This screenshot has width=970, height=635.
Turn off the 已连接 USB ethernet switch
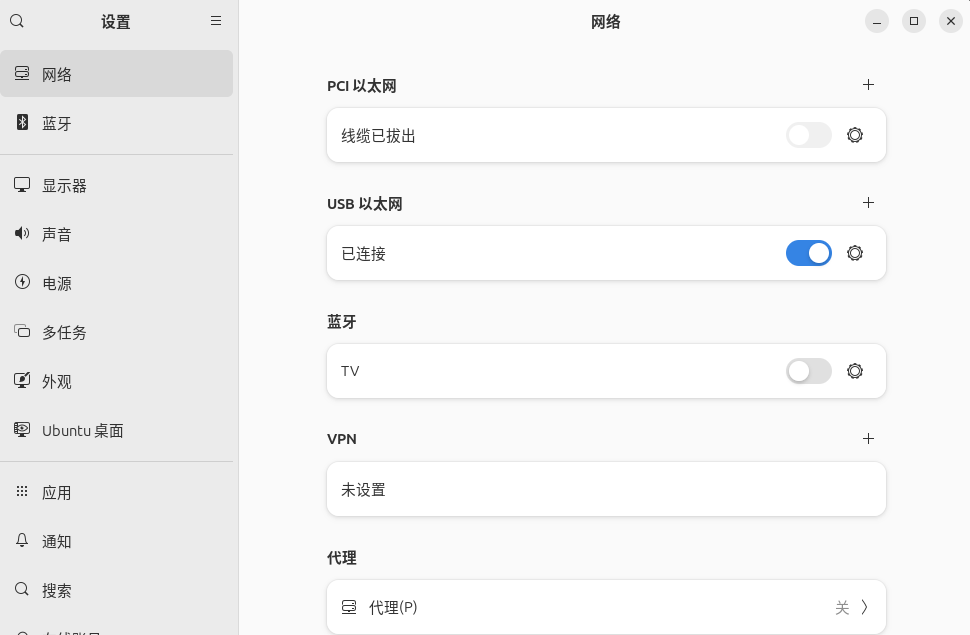point(808,253)
